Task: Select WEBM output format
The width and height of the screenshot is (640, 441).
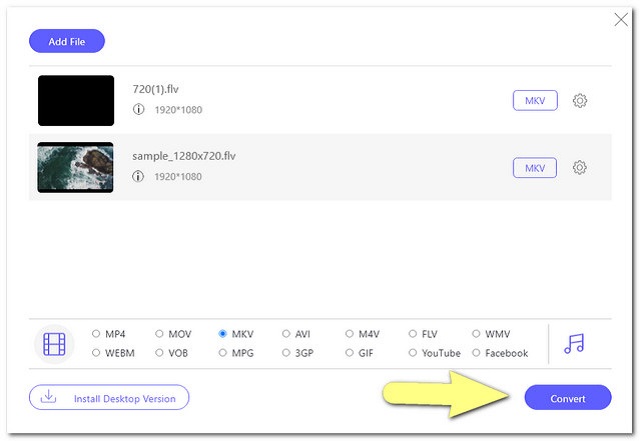Action: click(96, 353)
